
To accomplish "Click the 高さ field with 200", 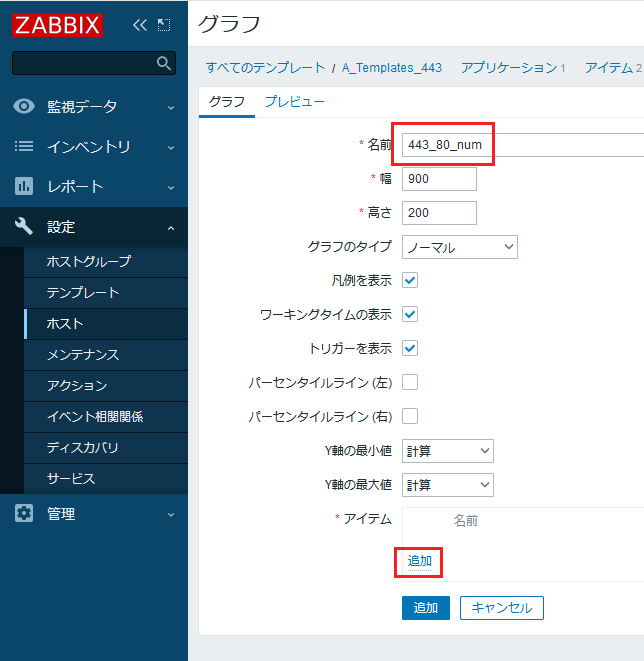I will tap(439, 213).
